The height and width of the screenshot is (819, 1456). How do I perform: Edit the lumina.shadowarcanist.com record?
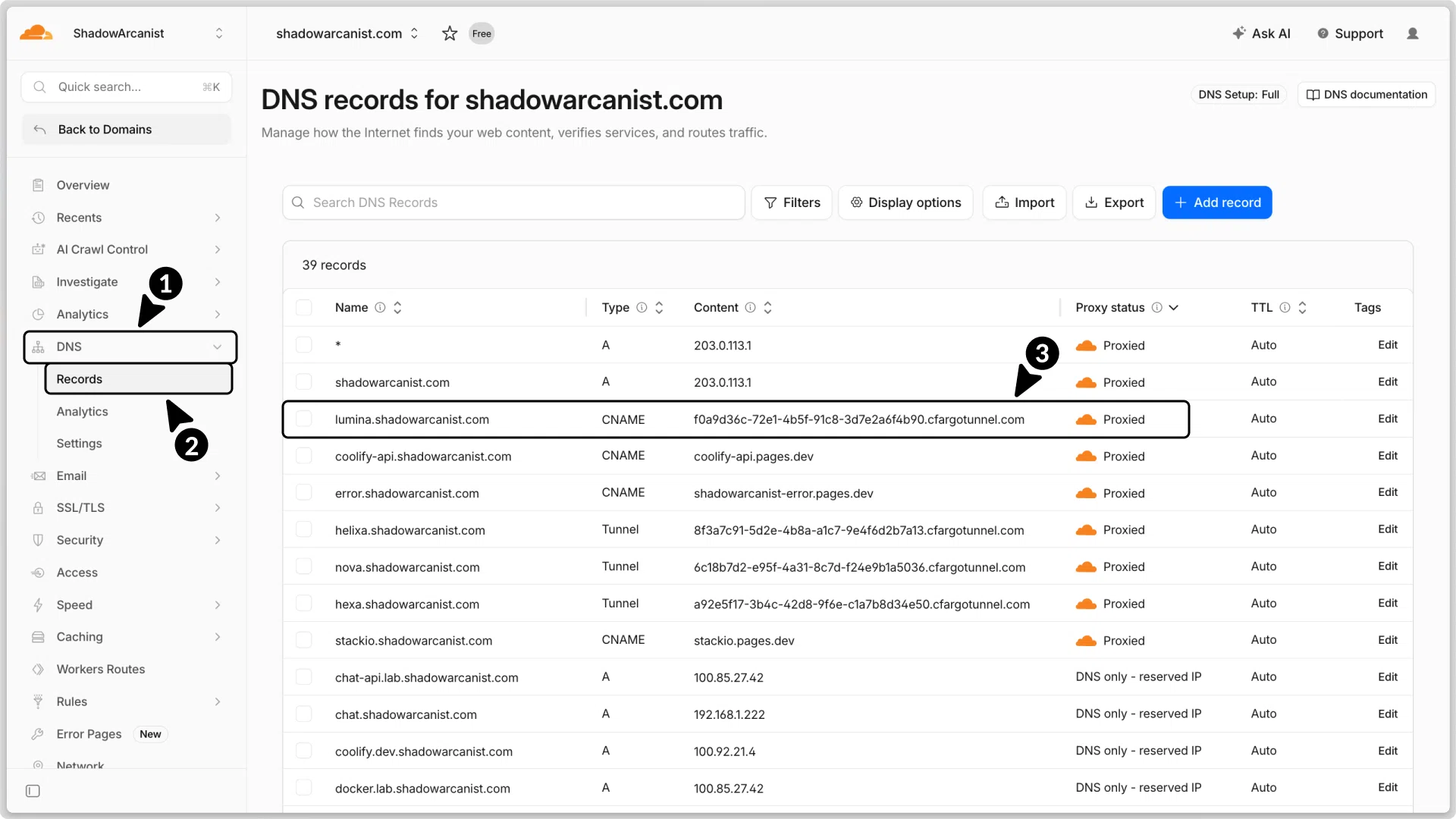click(1388, 419)
